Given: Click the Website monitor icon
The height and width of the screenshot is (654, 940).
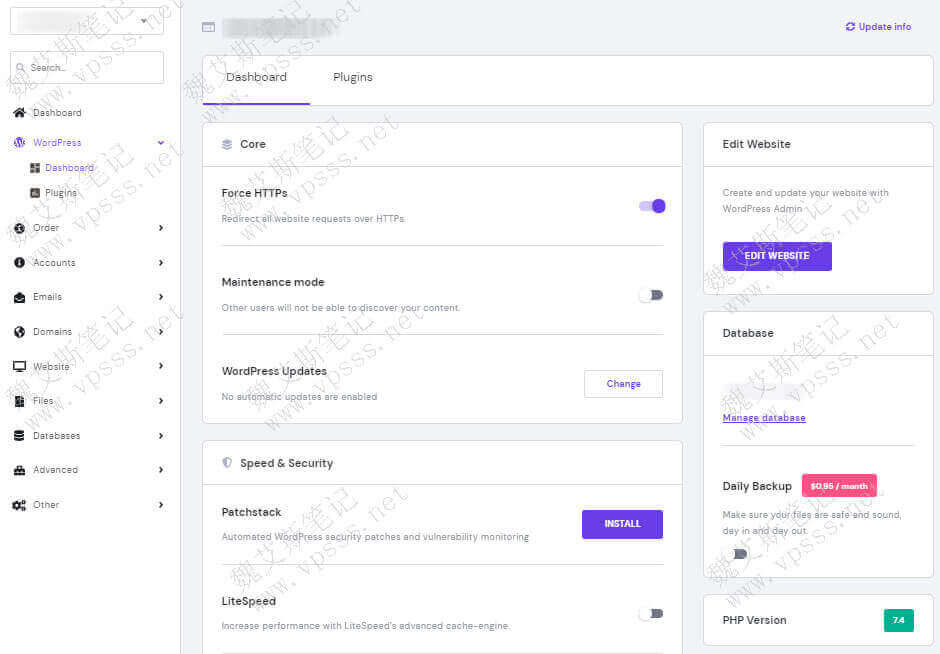Looking at the screenshot, I should 19,367.
